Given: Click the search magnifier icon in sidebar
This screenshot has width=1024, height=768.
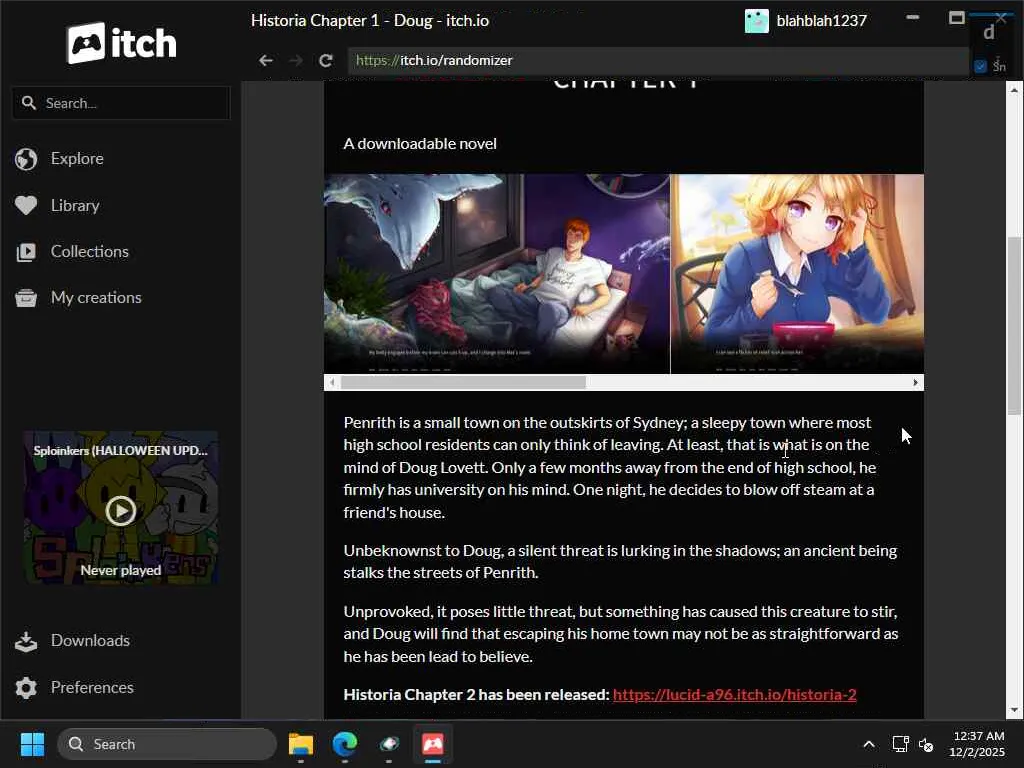Looking at the screenshot, I should 29,103.
